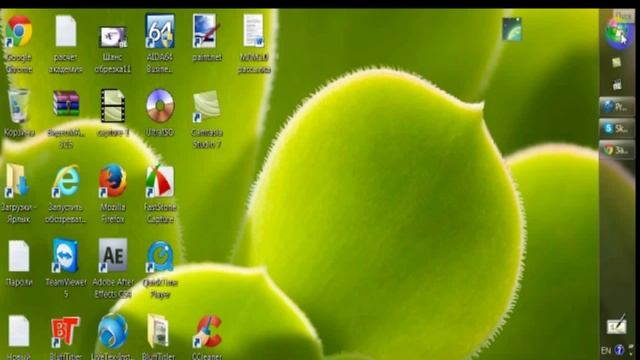This screenshot has height=360, width=640.
Task: Open the blank document icon beside Chrome
Action: (66, 31)
